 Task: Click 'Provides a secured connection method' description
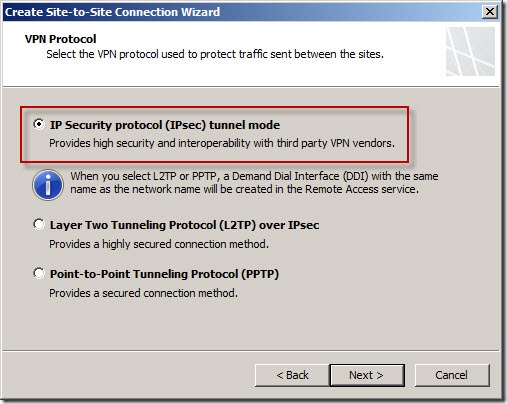pos(143,293)
